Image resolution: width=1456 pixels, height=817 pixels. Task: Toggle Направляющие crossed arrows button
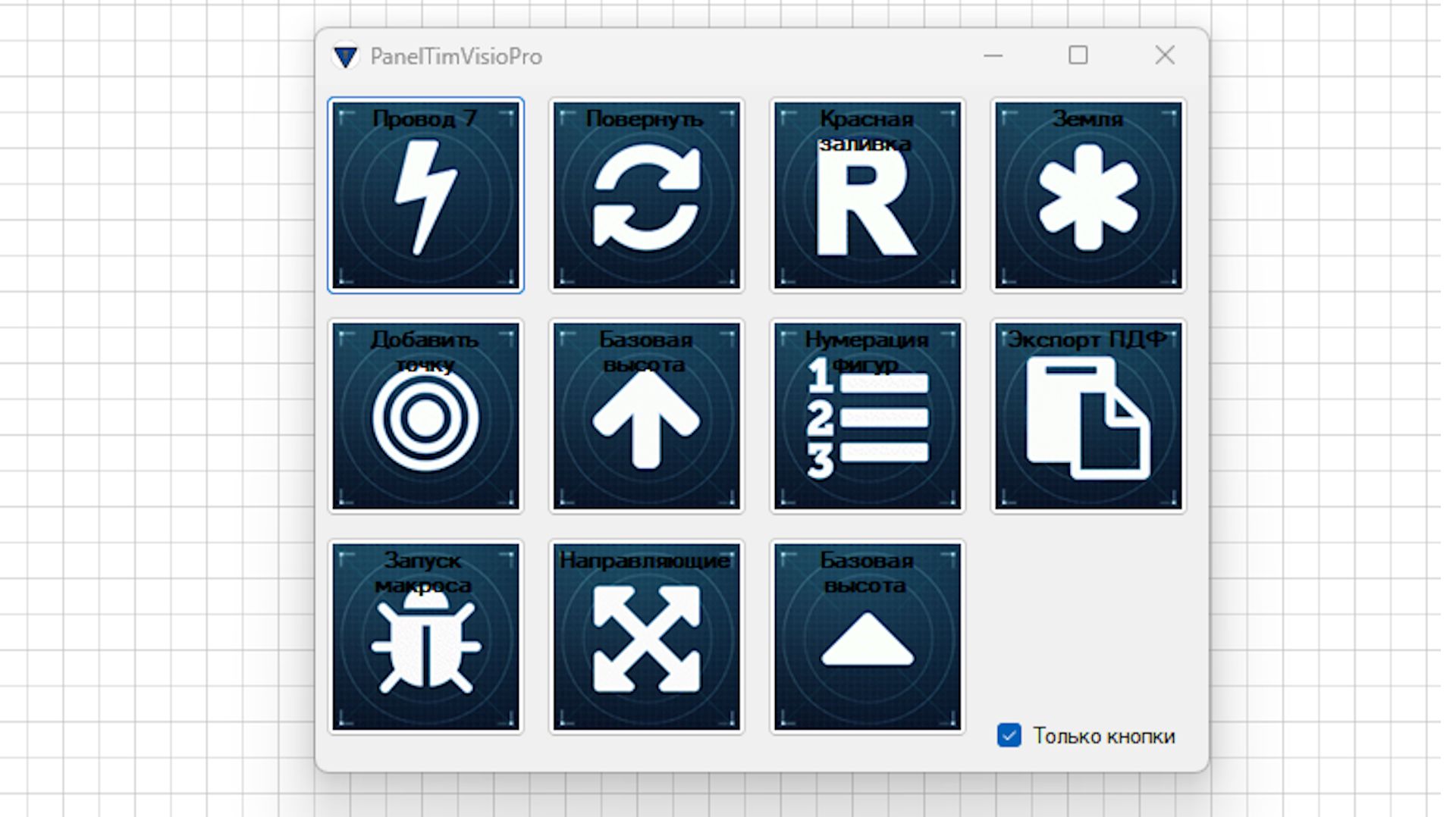coord(646,637)
